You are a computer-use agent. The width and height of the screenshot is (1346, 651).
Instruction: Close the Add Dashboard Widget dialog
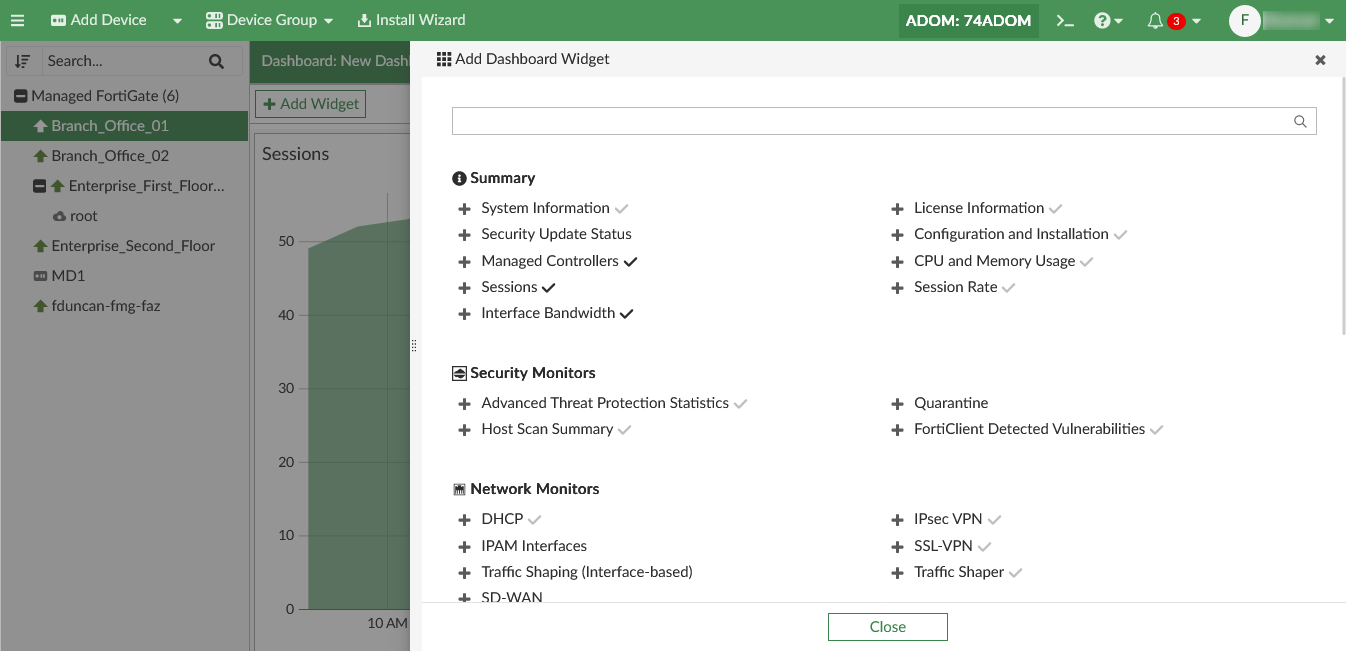(x=1320, y=59)
